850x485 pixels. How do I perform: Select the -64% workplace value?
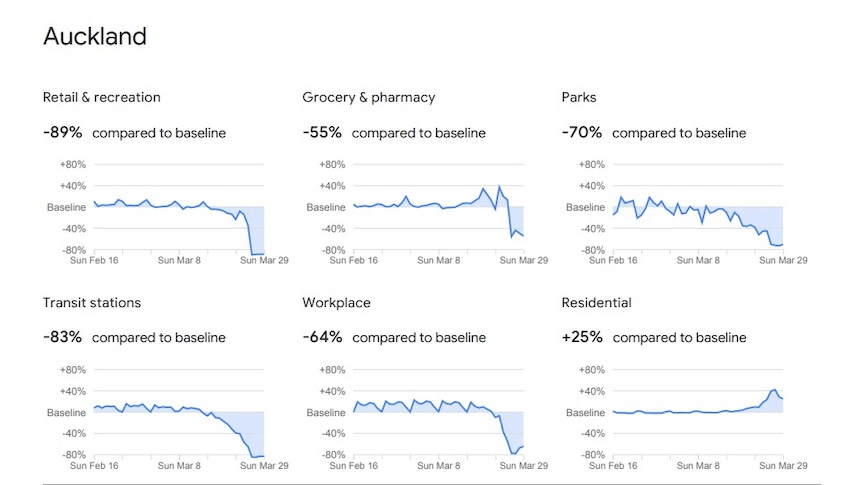(x=323, y=338)
